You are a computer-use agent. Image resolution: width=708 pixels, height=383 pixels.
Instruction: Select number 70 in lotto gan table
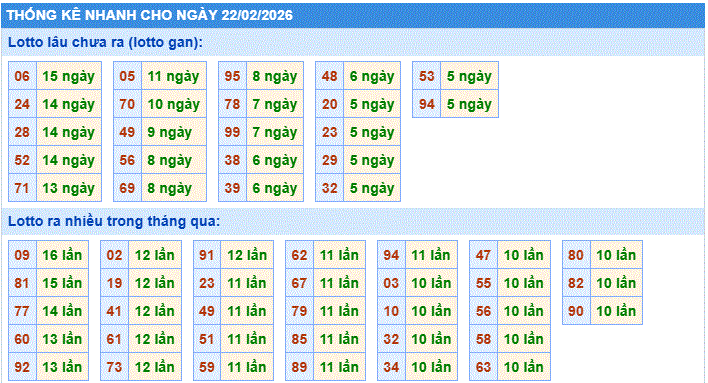[x=127, y=104]
